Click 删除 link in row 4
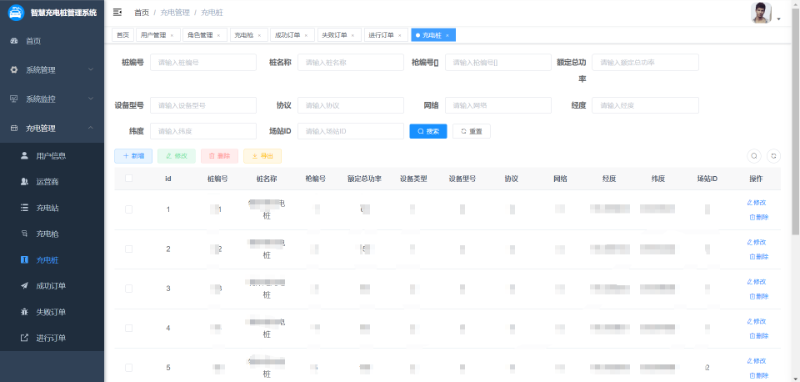The width and height of the screenshot is (800, 382). pos(759,336)
